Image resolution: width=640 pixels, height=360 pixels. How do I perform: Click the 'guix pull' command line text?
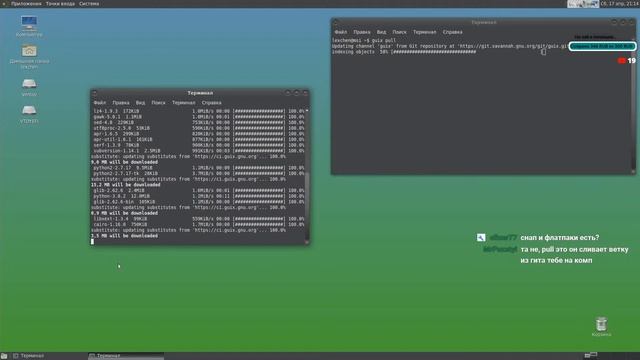pos(384,40)
